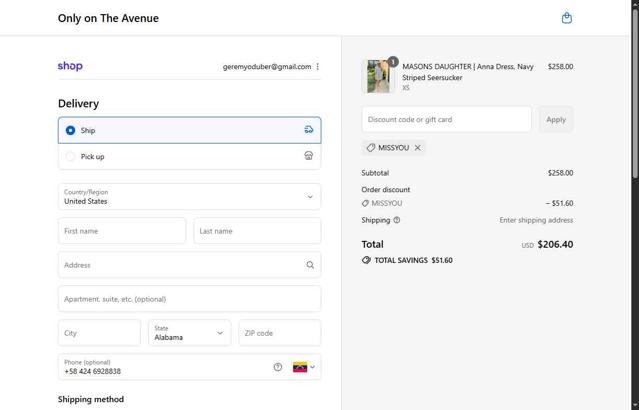Click the Phone optional field
Image resolution: width=639 pixels, height=410 pixels.
(189, 367)
